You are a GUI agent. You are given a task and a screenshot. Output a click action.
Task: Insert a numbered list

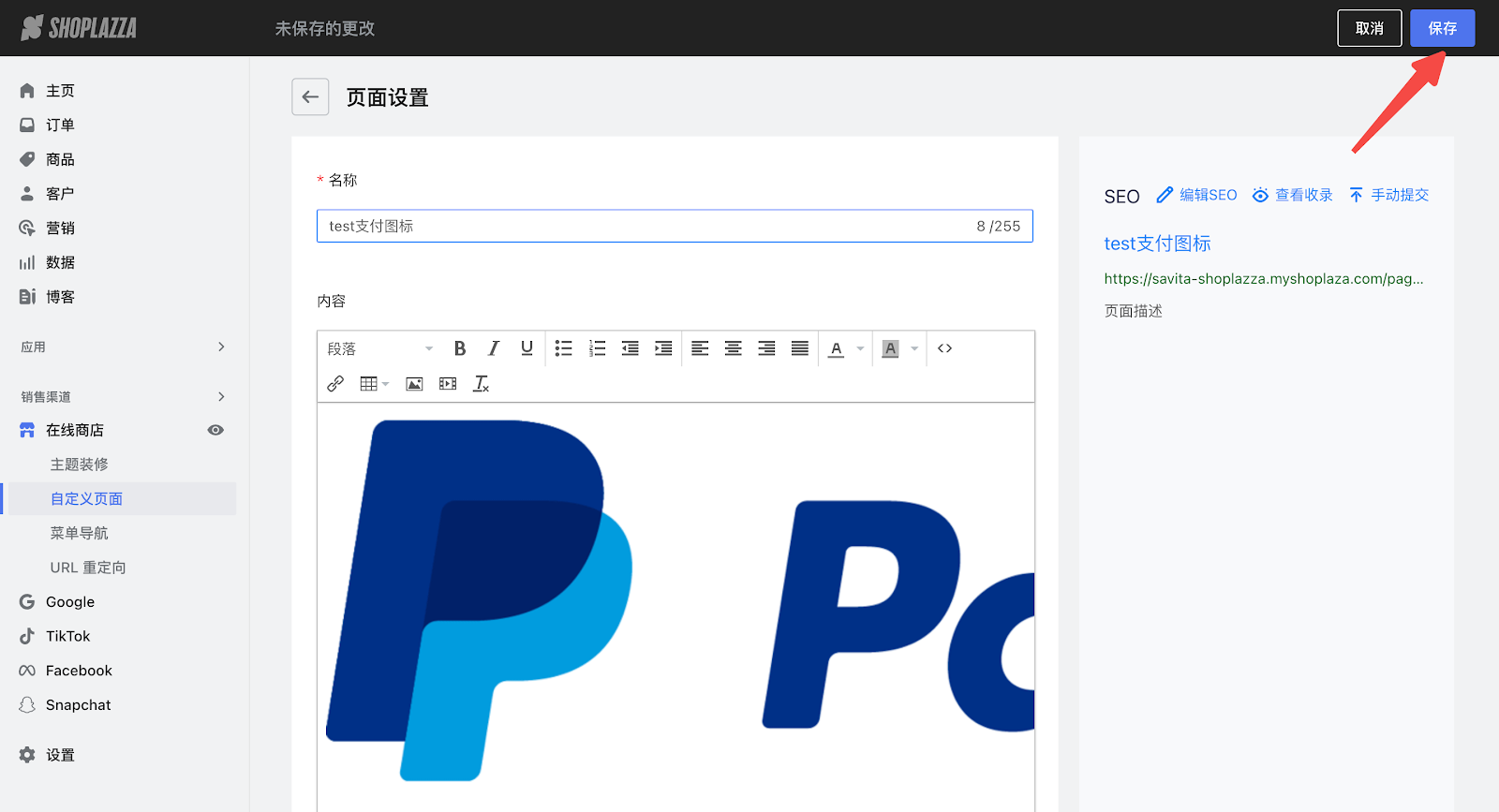[x=597, y=348]
